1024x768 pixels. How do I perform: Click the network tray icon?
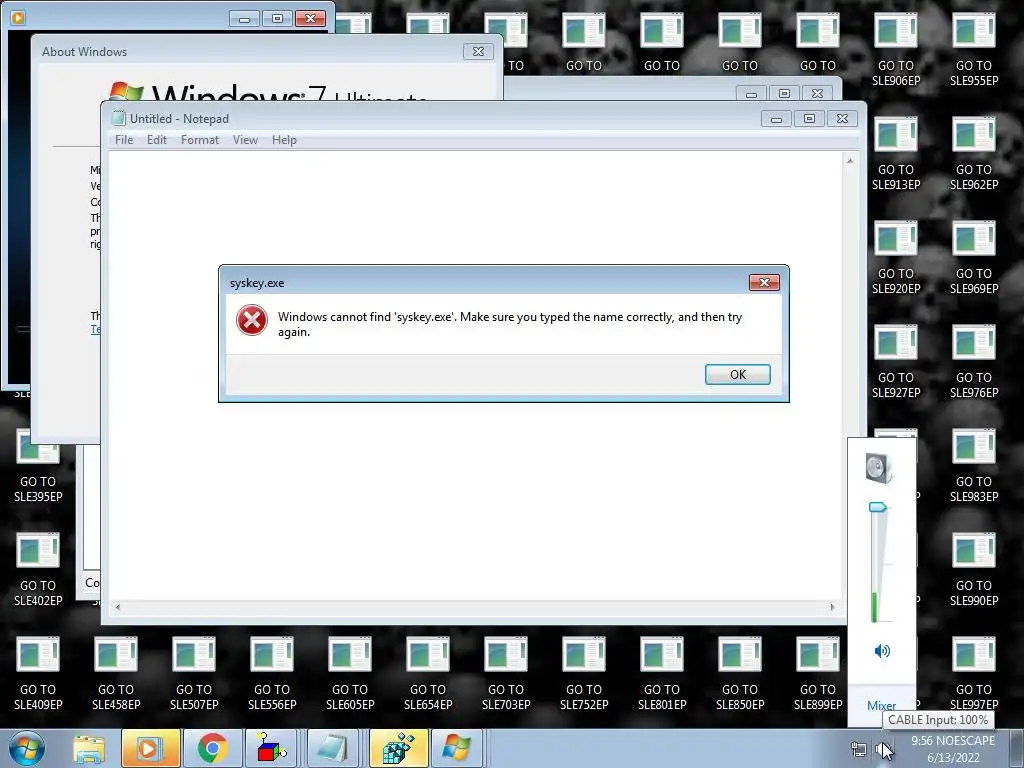click(x=859, y=749)
